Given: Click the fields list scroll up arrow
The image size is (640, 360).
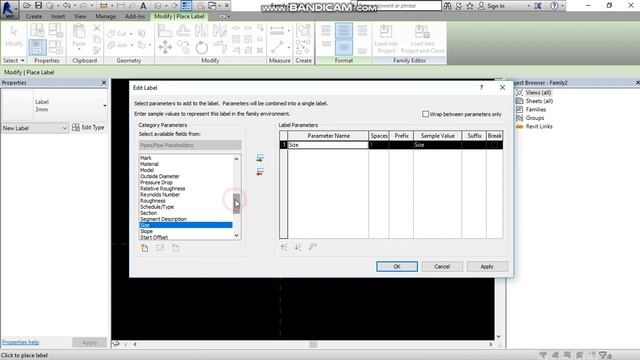Looking at the screenshot, I should pos(236,158).
